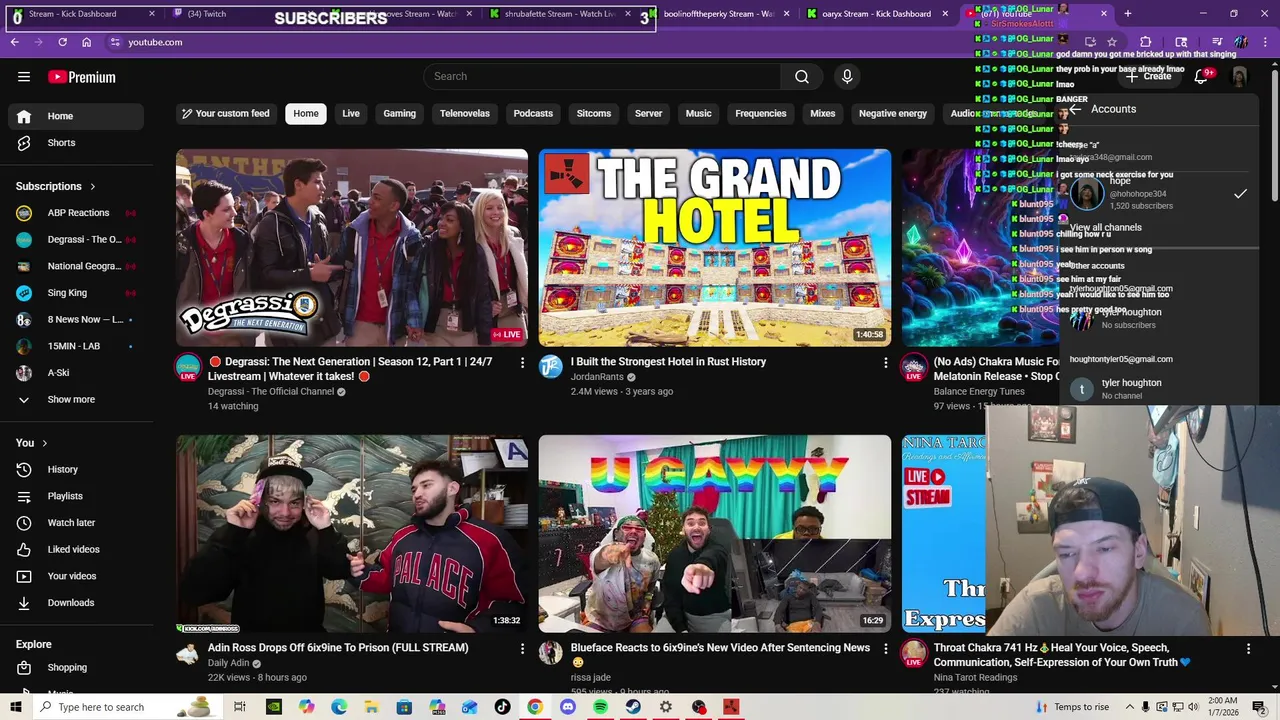This screenshot has width=1280, height=720.
Task: Click the search magnifier button
Action: coord(802,76)
